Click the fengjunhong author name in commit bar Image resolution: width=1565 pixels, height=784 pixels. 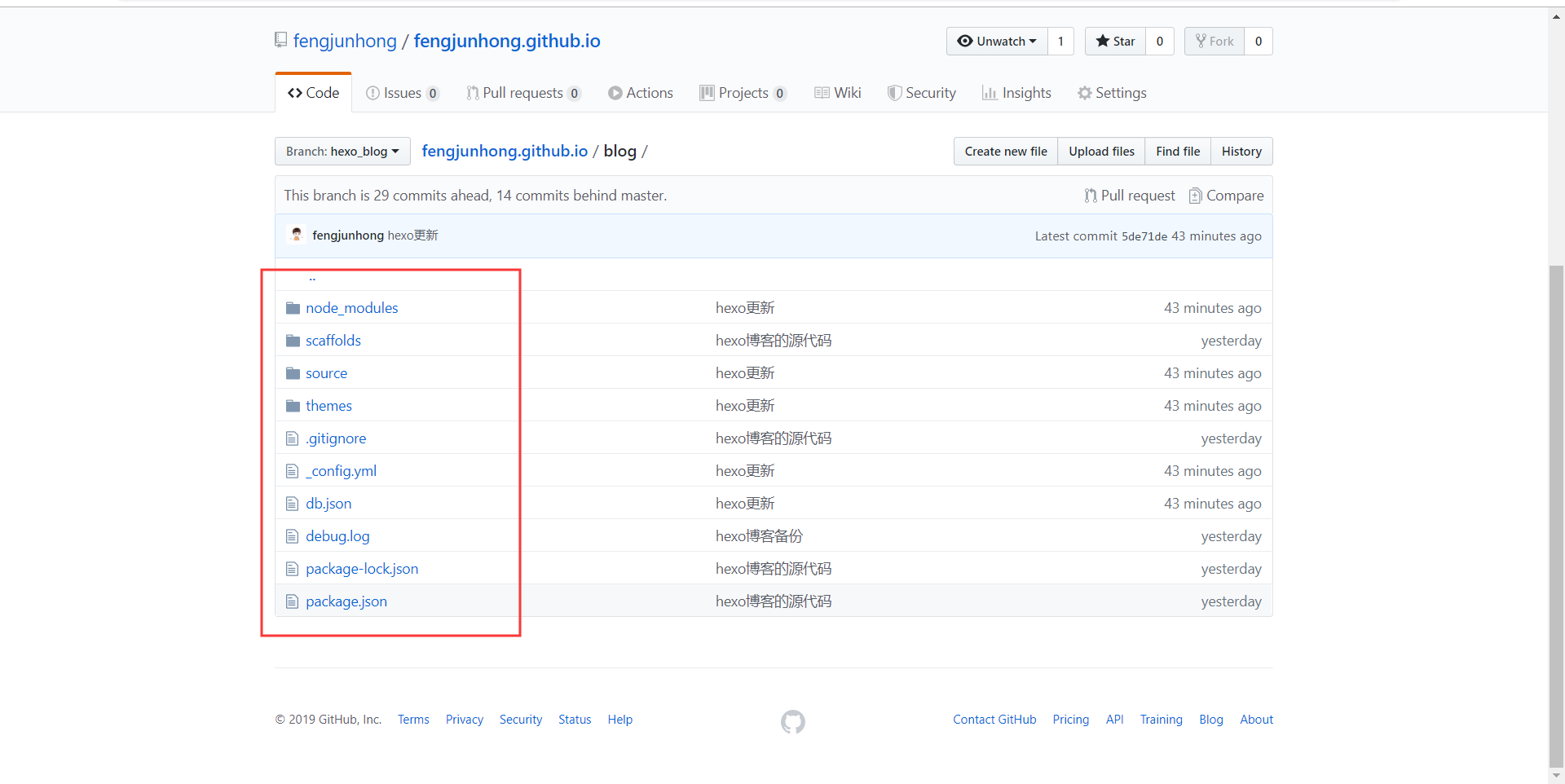click(348, 236)
